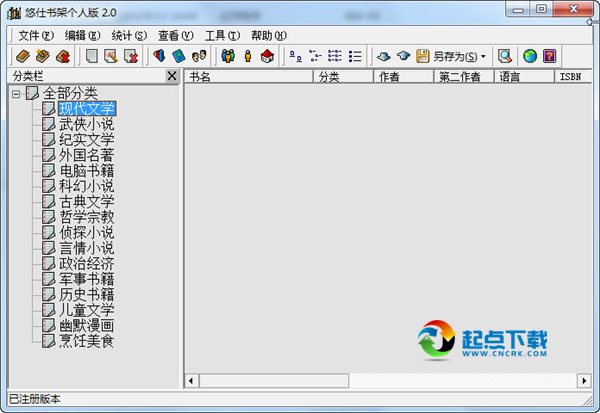This screenshot has height=413, width=600.
Task: Select the 全部分类 root category
Action: pos(70,93)
